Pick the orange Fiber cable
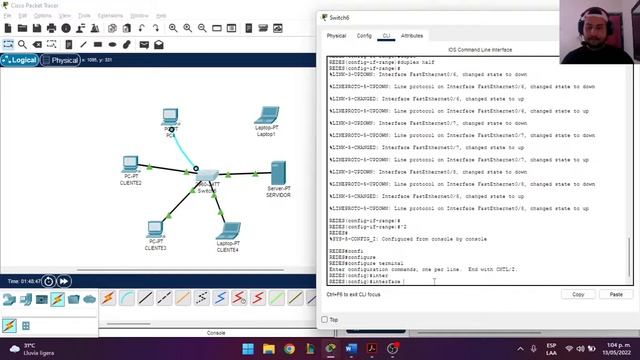Screen dimensions: 640x360 tap(183, 298)
